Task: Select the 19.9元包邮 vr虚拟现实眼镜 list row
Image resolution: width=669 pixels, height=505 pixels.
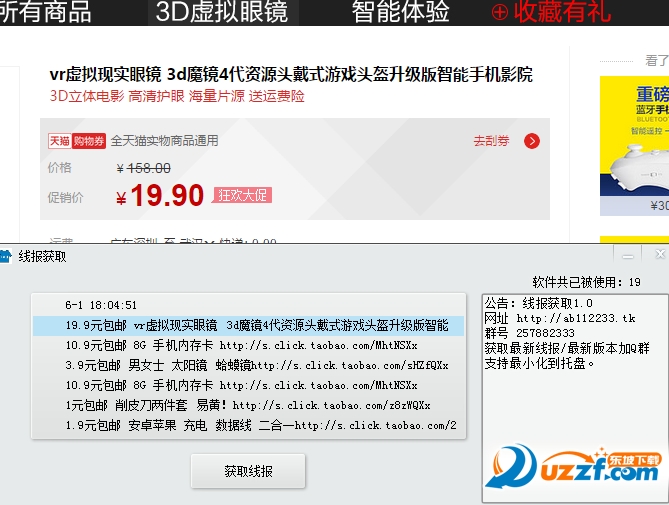Action: click(248, 326)
